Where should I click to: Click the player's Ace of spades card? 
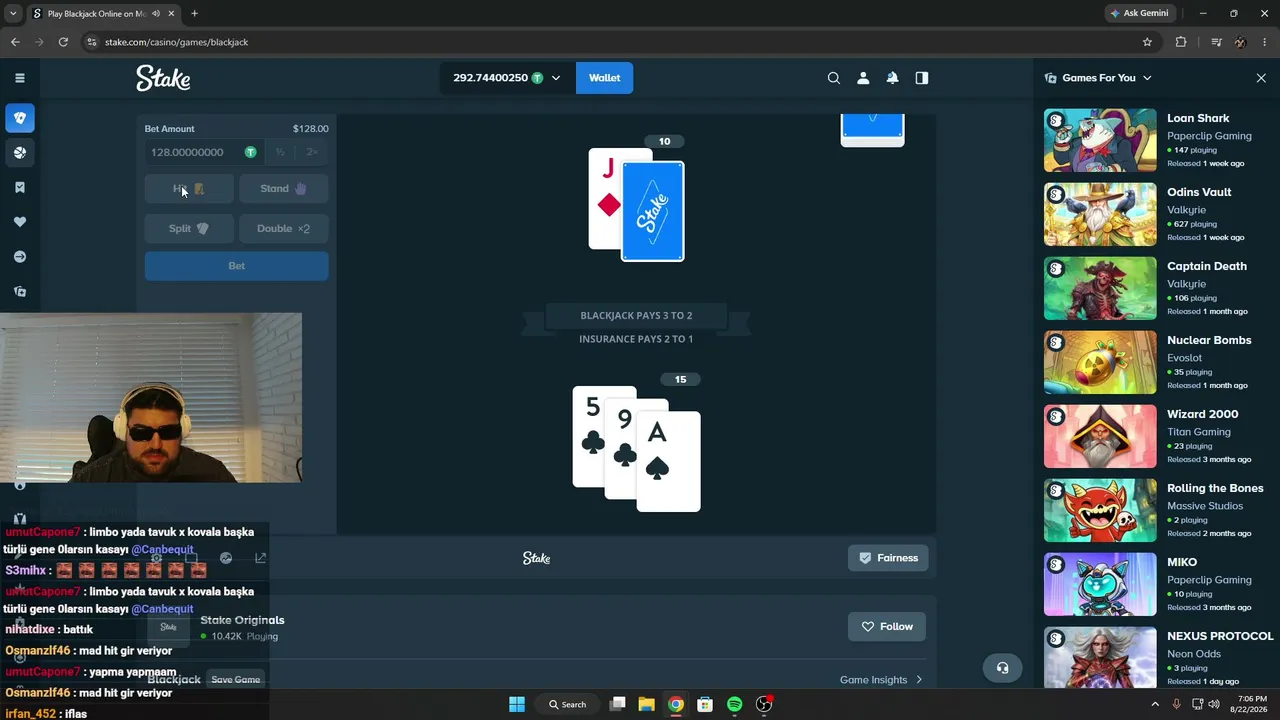pos(668,461)
